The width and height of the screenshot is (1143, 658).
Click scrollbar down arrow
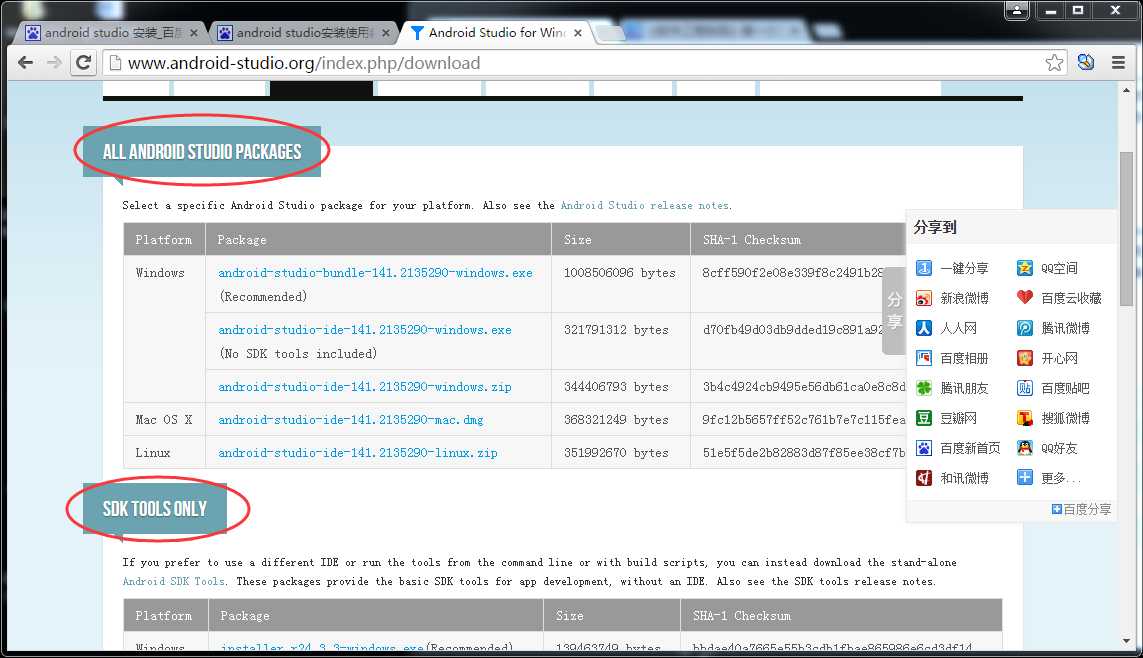1126,641
